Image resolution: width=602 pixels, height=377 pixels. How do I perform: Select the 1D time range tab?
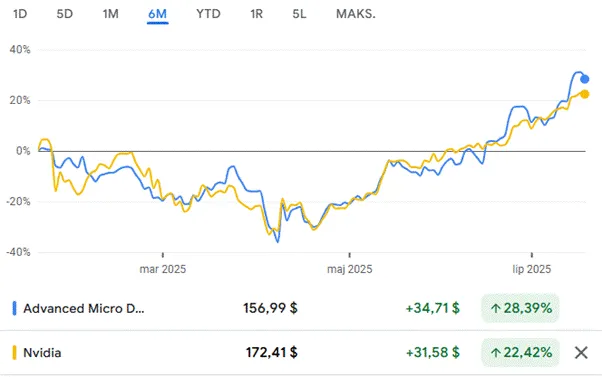[x=20, y=14]
